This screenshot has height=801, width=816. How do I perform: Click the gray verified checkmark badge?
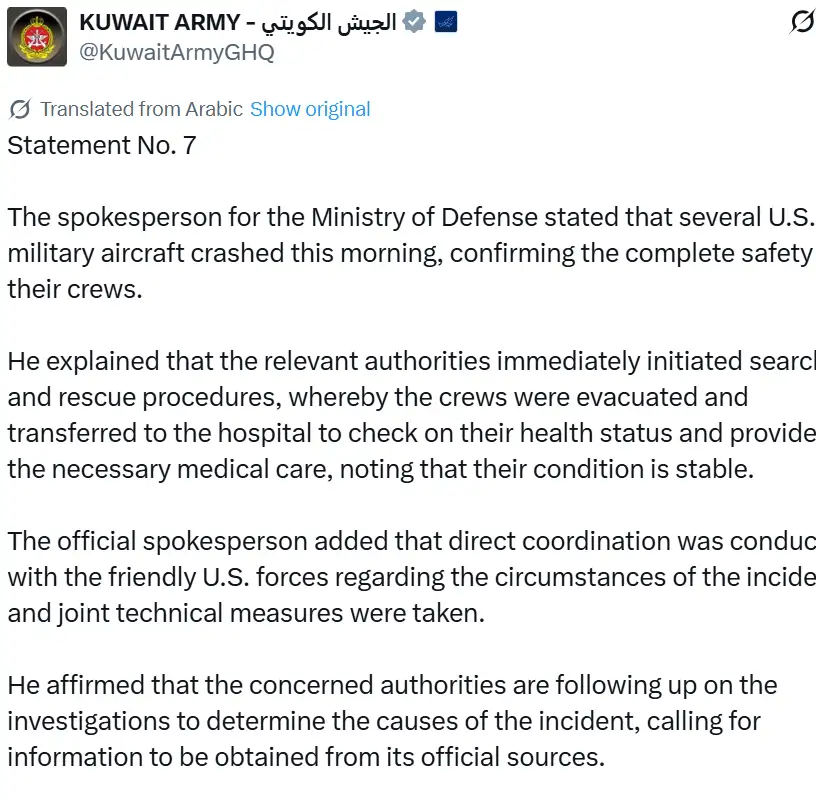pyautogui.click(x=413, y=22)
